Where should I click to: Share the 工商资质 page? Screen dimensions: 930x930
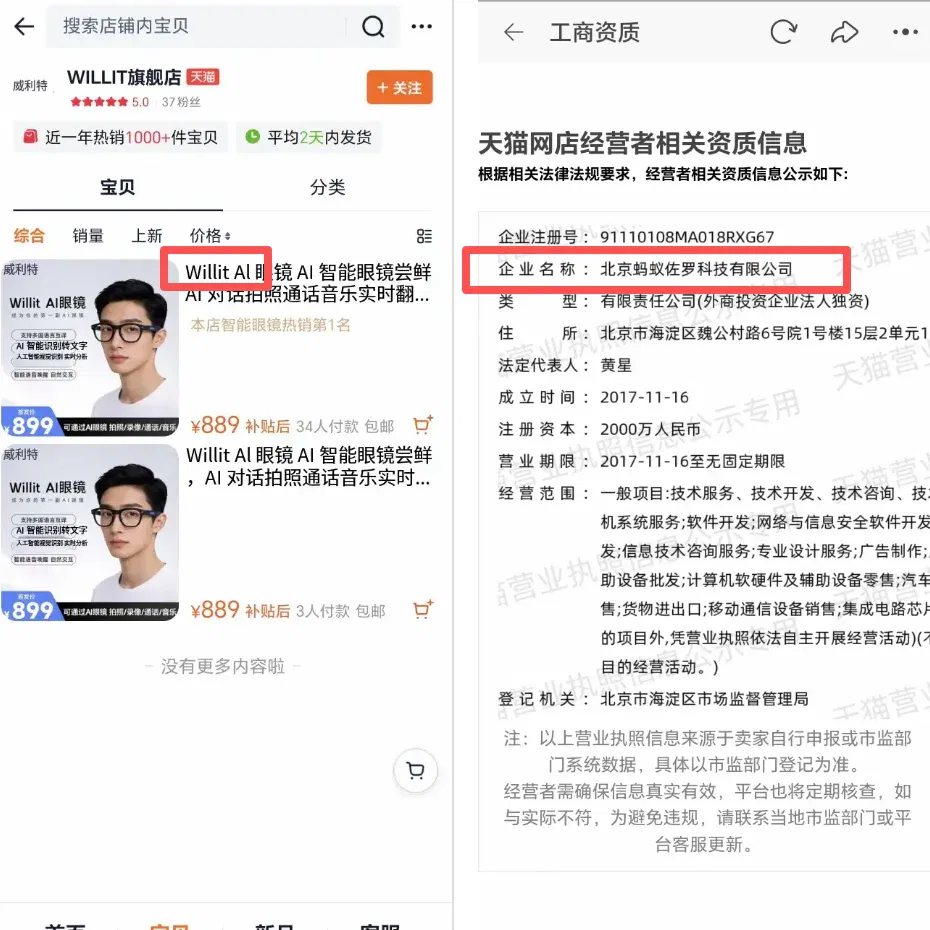pos(844,32)
